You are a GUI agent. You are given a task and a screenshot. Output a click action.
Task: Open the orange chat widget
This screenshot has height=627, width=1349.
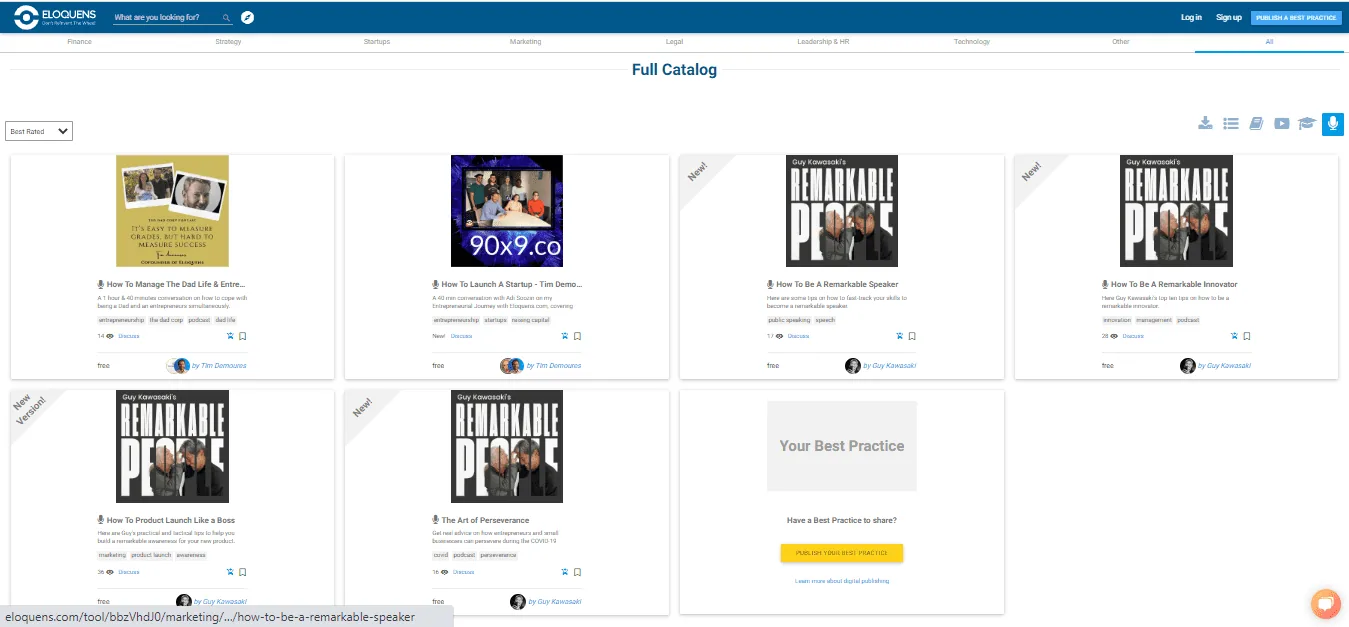point(1325,604)
